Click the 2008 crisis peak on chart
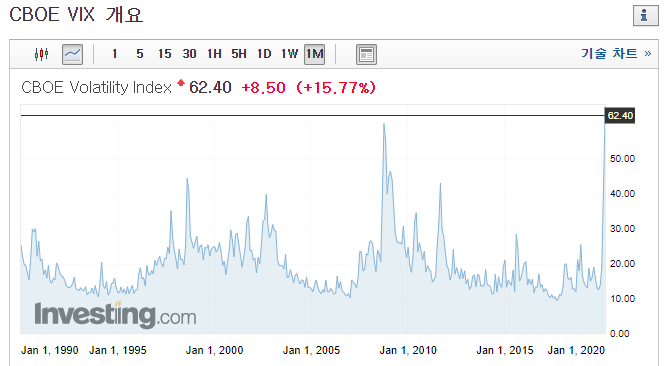668x366 pixels. [384, 125]
